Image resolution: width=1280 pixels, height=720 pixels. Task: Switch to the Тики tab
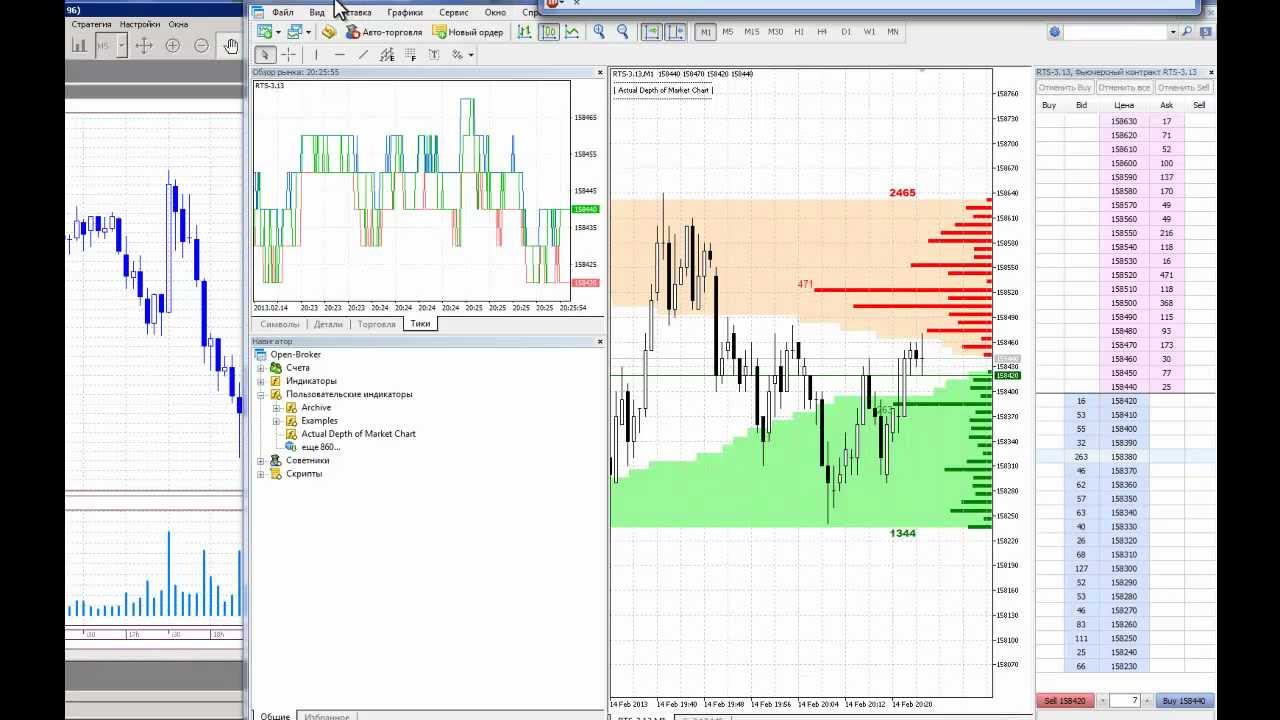[x=420, y=324]
